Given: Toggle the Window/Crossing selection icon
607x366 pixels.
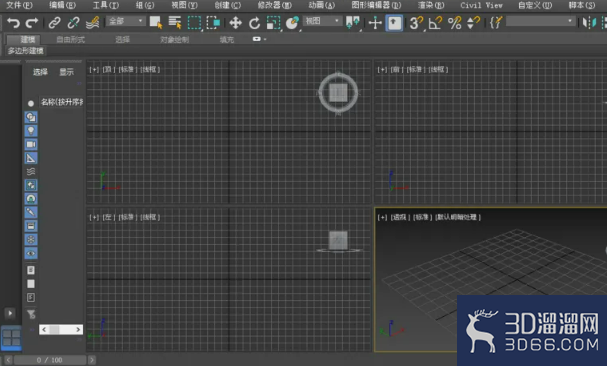Looking at the screenshot, I should (x=213, y=23).
